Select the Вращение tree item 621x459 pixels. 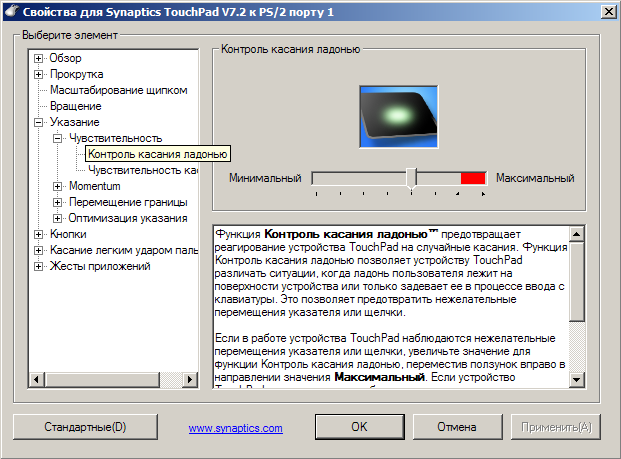click(x=76, y=106)
